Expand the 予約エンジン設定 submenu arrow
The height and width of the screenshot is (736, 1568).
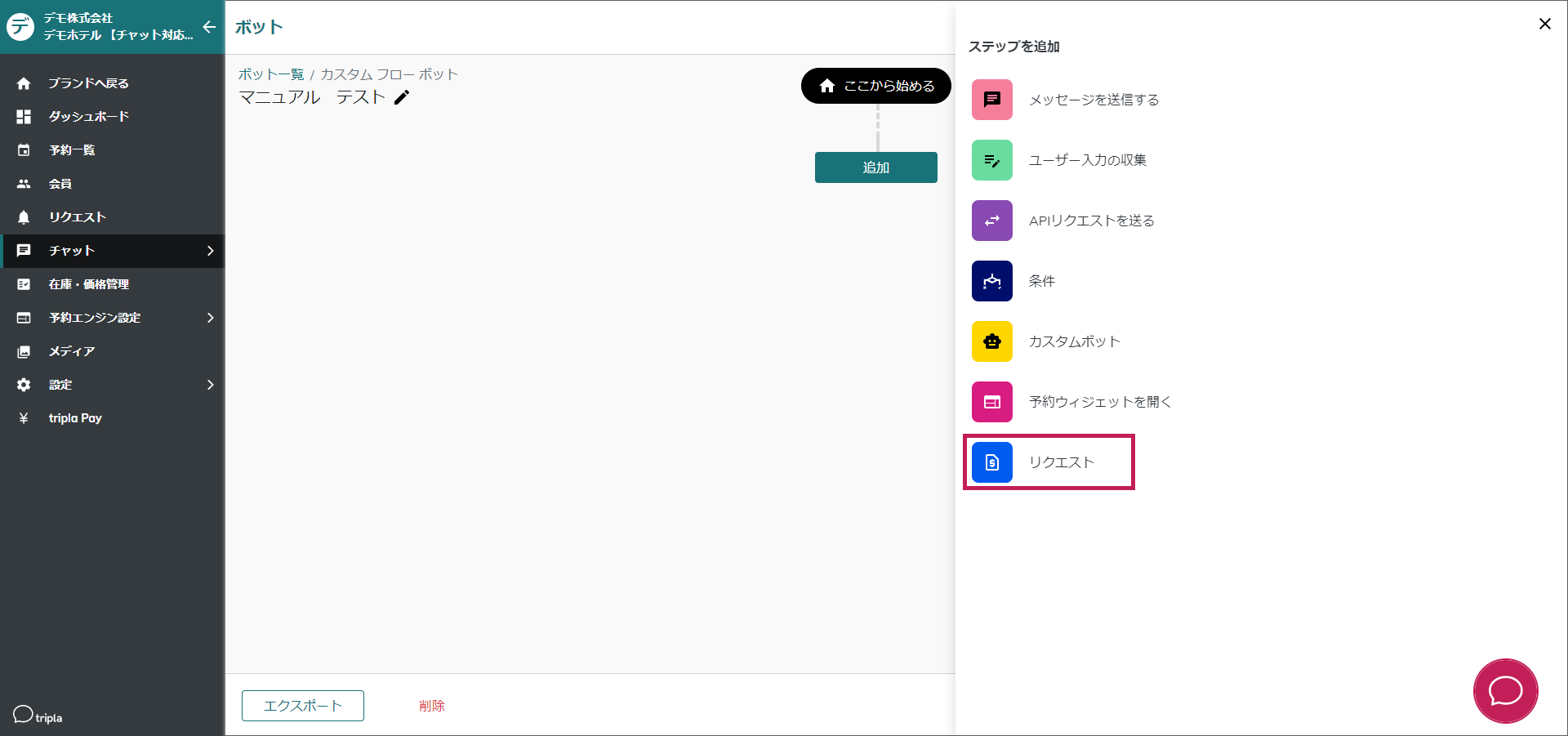point(210,318)
